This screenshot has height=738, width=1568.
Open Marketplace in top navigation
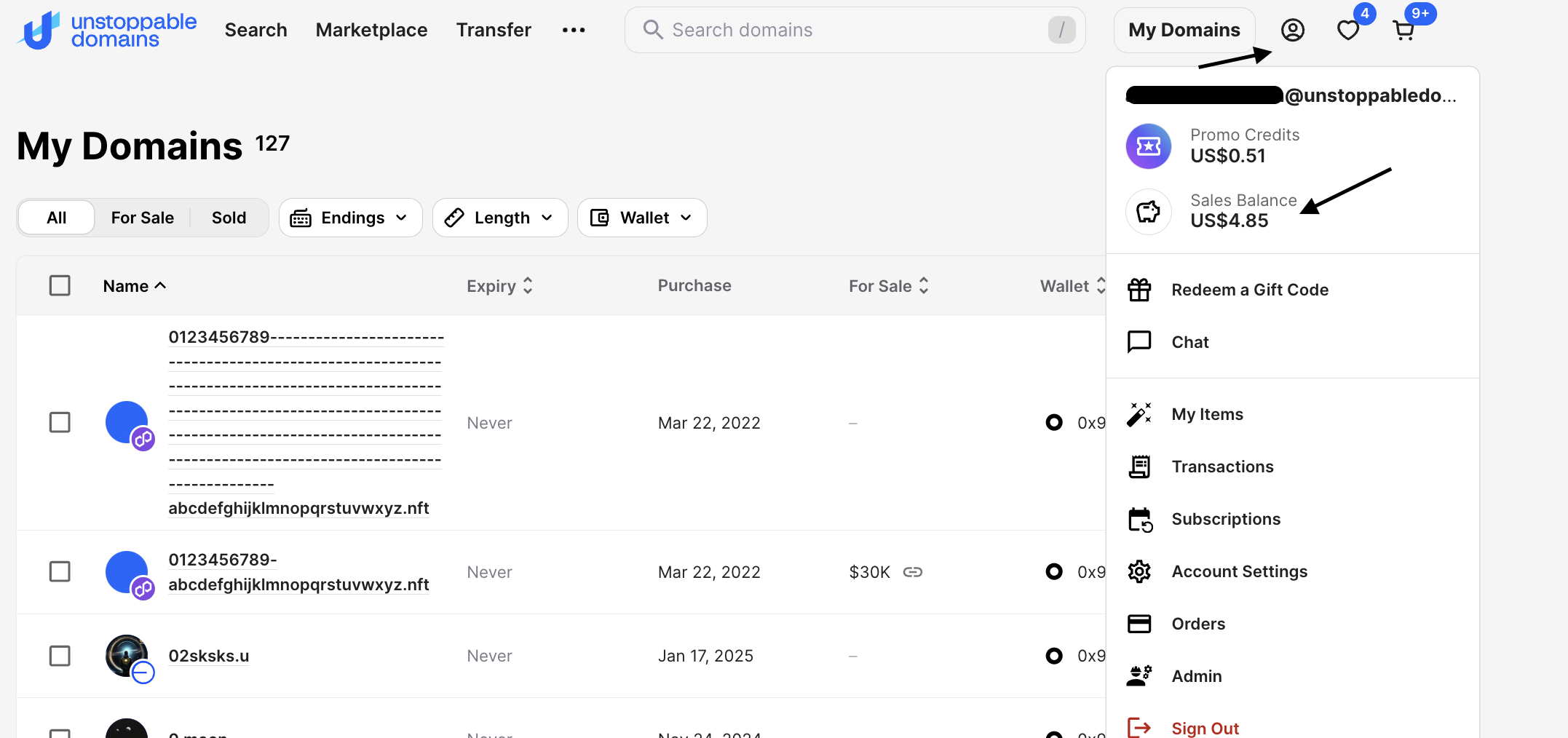(371, 30)
